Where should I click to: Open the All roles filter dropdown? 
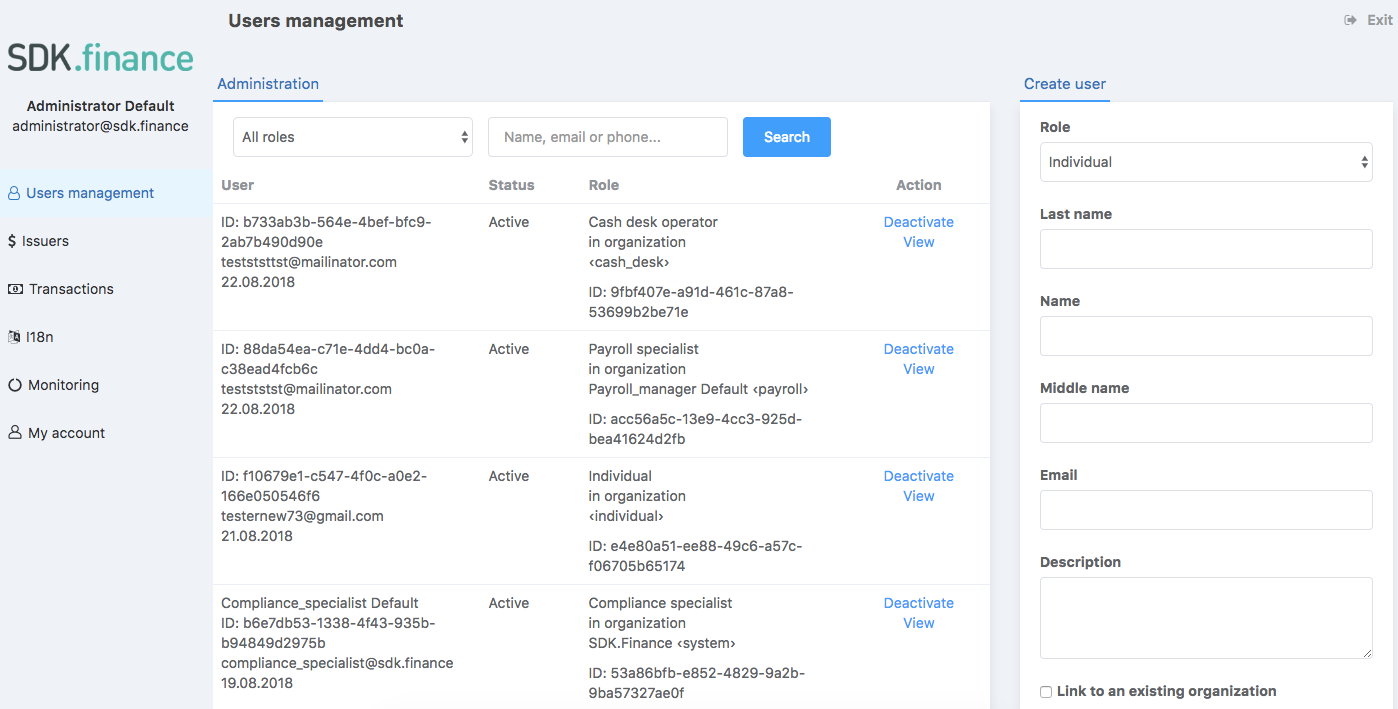tap(353, 137)
